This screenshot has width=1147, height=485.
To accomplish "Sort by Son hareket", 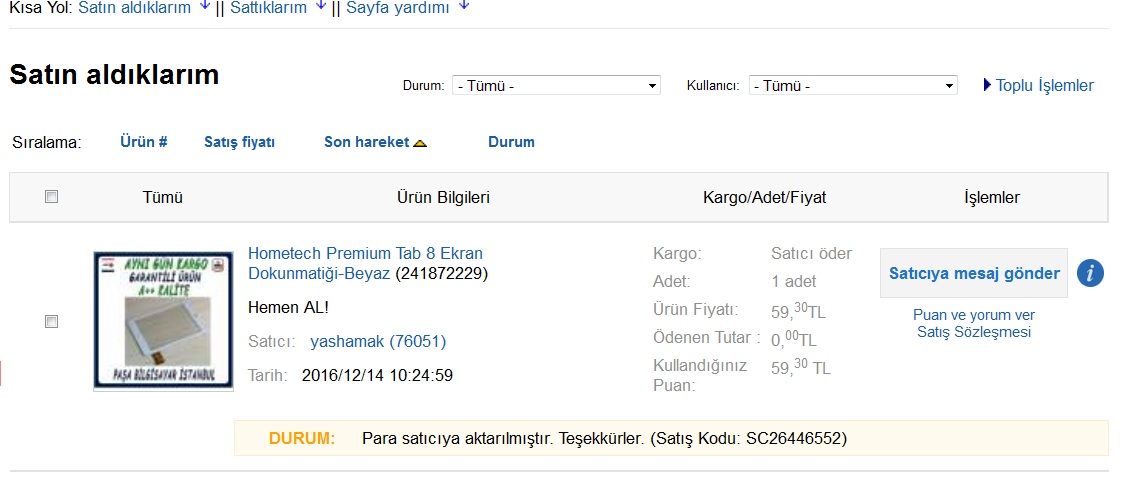I will pyautogui.click(x=366, y=142).
